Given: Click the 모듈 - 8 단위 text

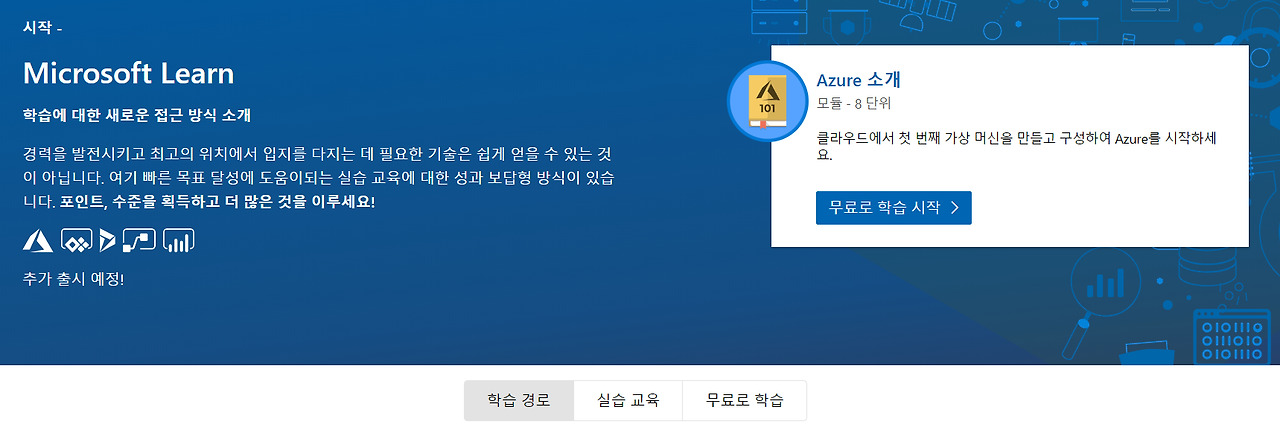Looking at the screenshot, I should click(x=853, y=103).
